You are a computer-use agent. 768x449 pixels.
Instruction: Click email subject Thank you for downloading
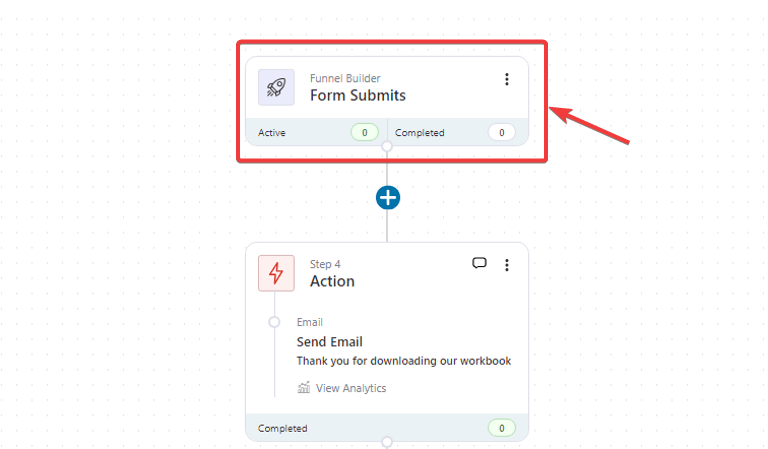click(x=404, y=361)
